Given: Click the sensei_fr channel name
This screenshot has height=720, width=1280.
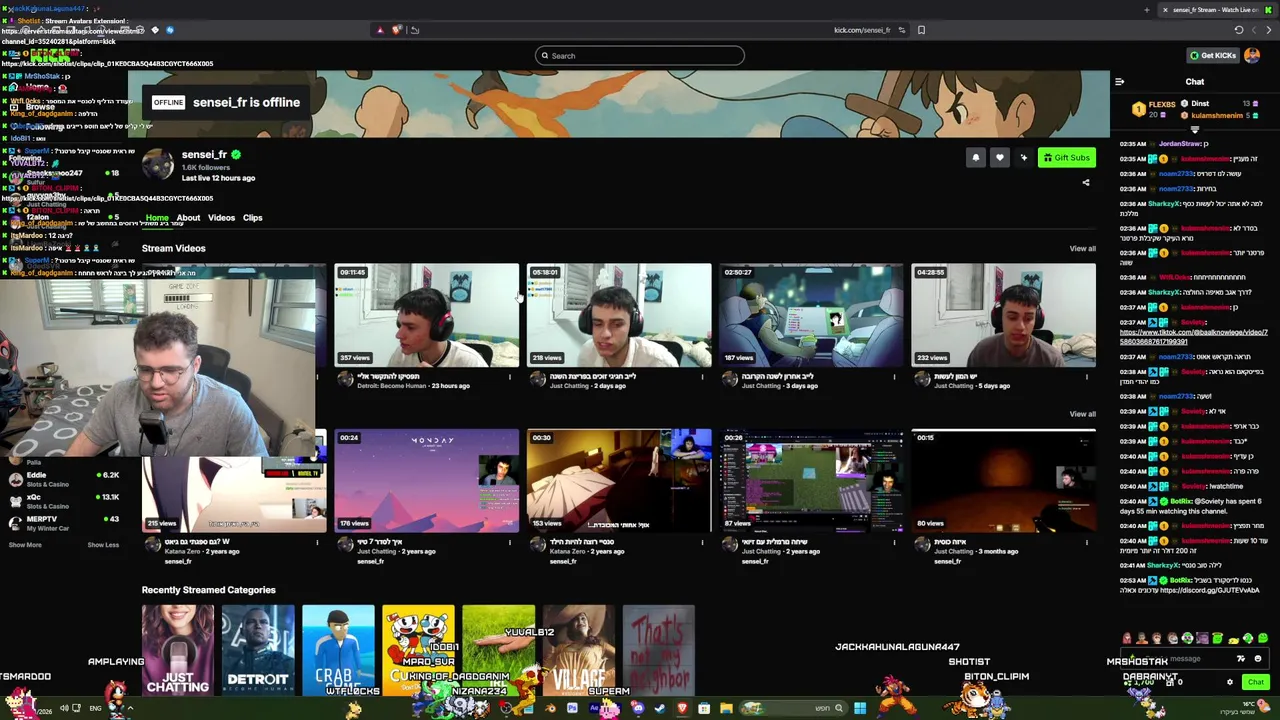Looking at the screenshot, I should (204, 155).
